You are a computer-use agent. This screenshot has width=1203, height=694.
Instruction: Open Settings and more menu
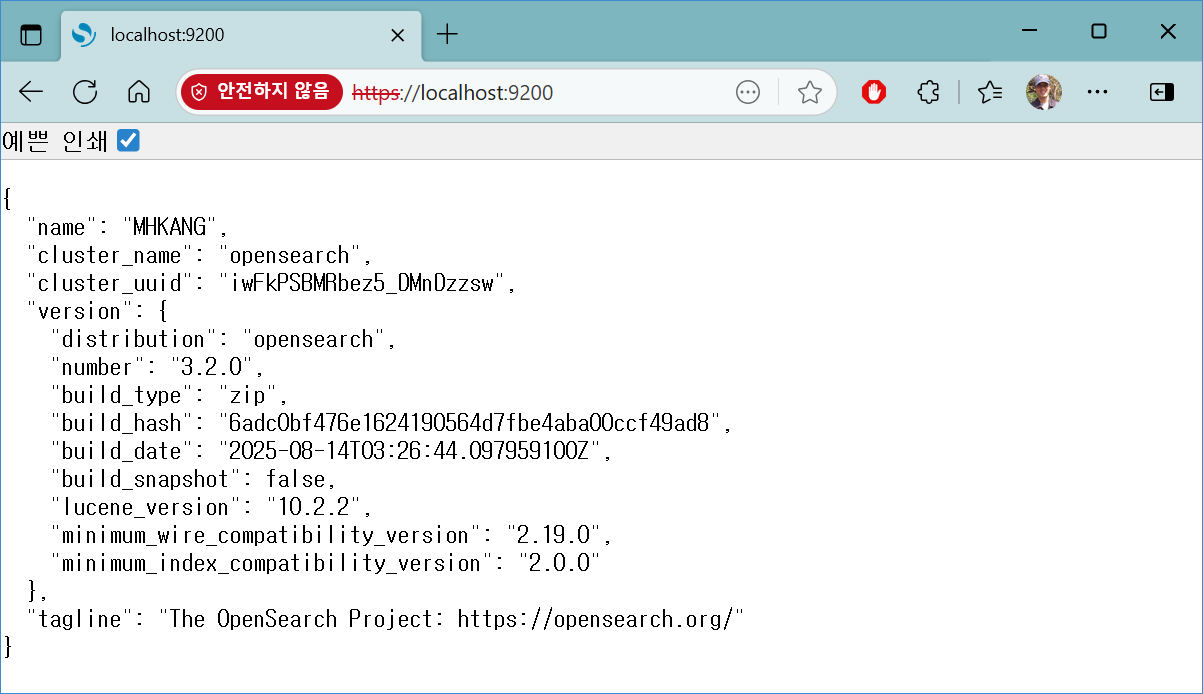pyautogui.click(x=1097, y=92)
